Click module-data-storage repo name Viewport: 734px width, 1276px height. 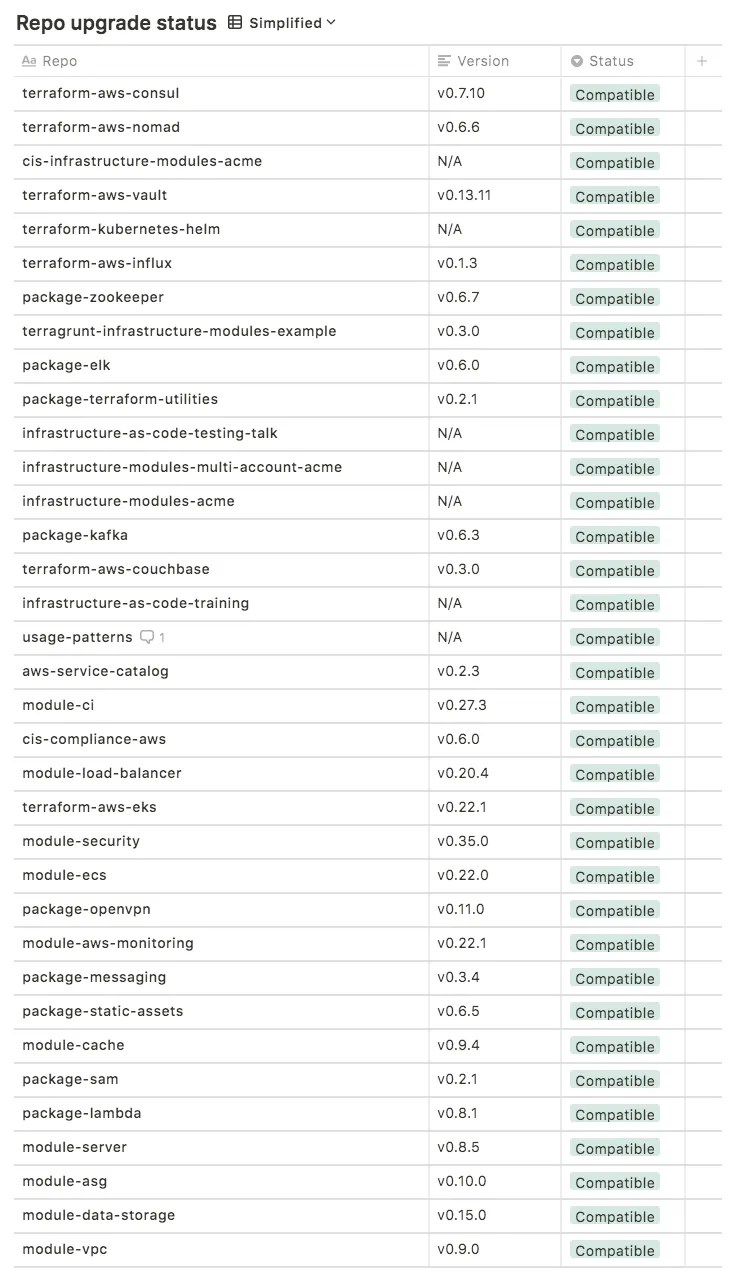[x=98, y=1215]
